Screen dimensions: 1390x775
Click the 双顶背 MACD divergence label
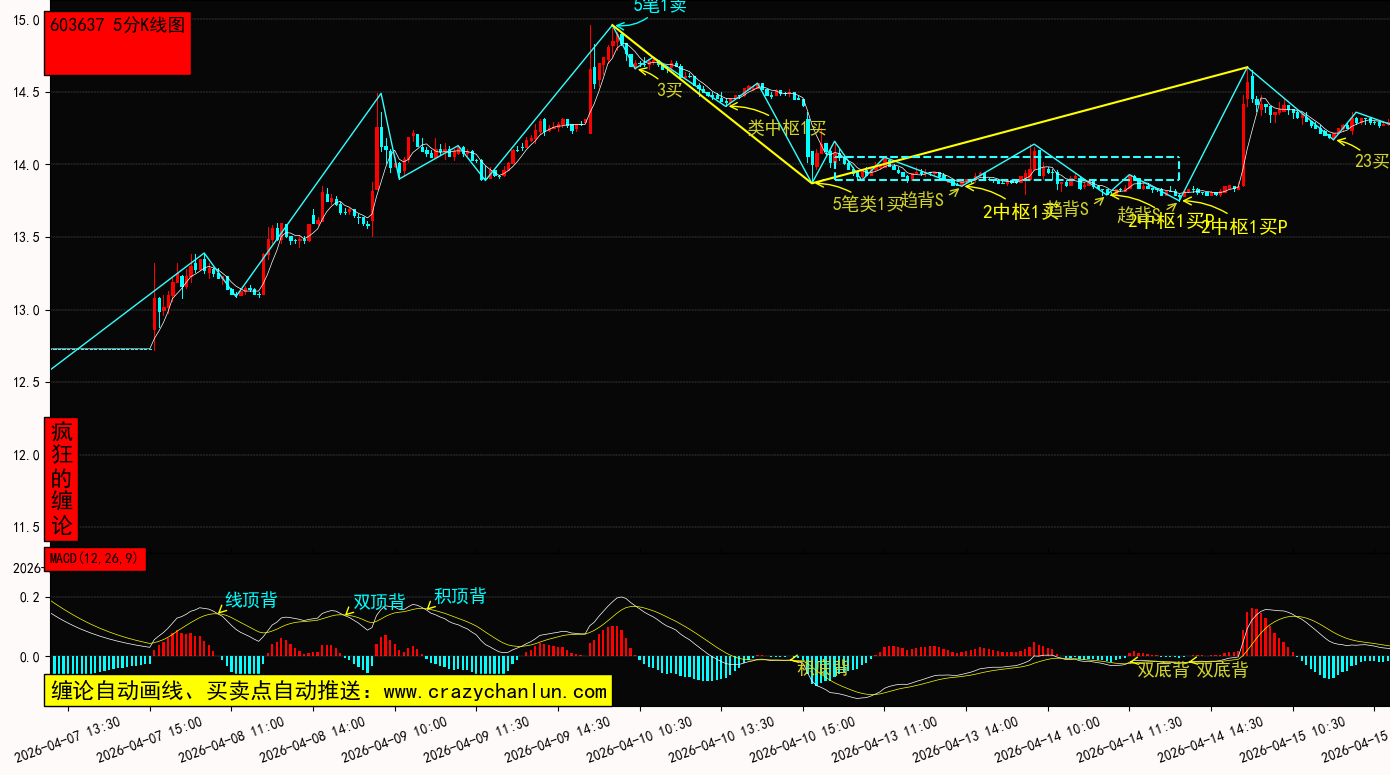pyautogui.click(x=379, y=602)
